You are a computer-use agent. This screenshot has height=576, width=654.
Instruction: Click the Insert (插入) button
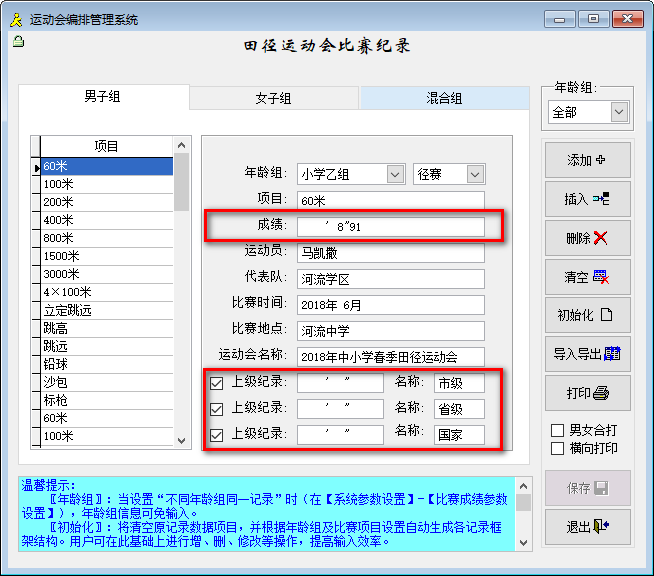587,199
